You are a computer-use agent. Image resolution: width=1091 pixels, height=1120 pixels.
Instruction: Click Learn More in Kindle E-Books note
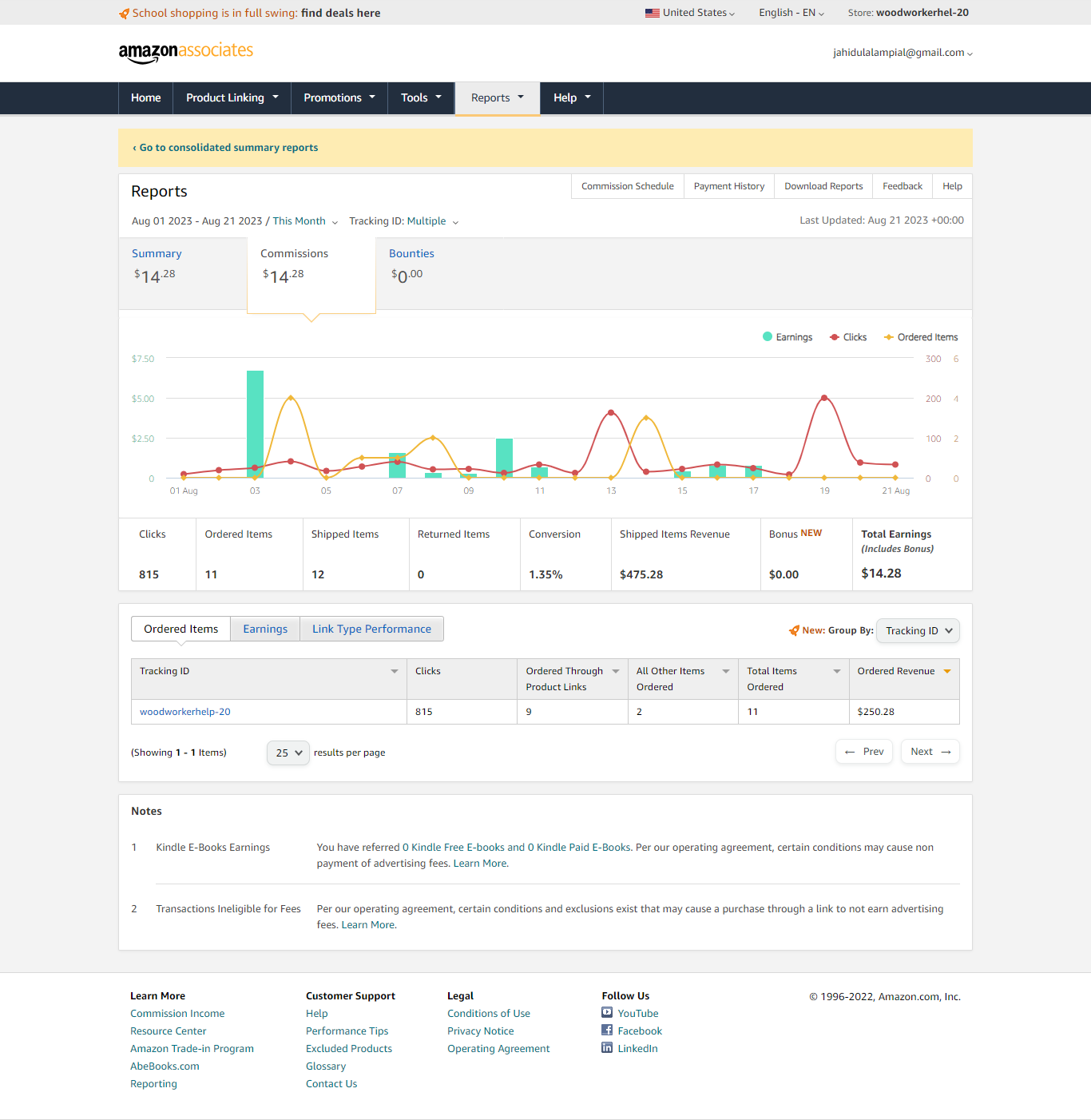tap(480, 864)
